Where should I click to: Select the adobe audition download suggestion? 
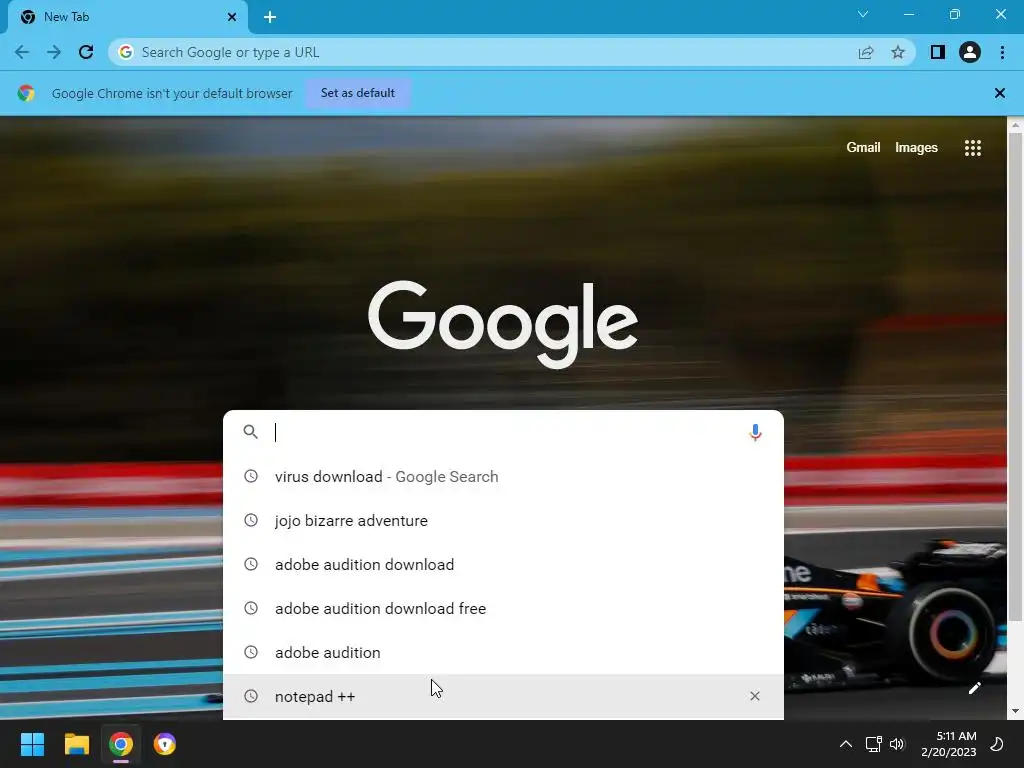503,564
